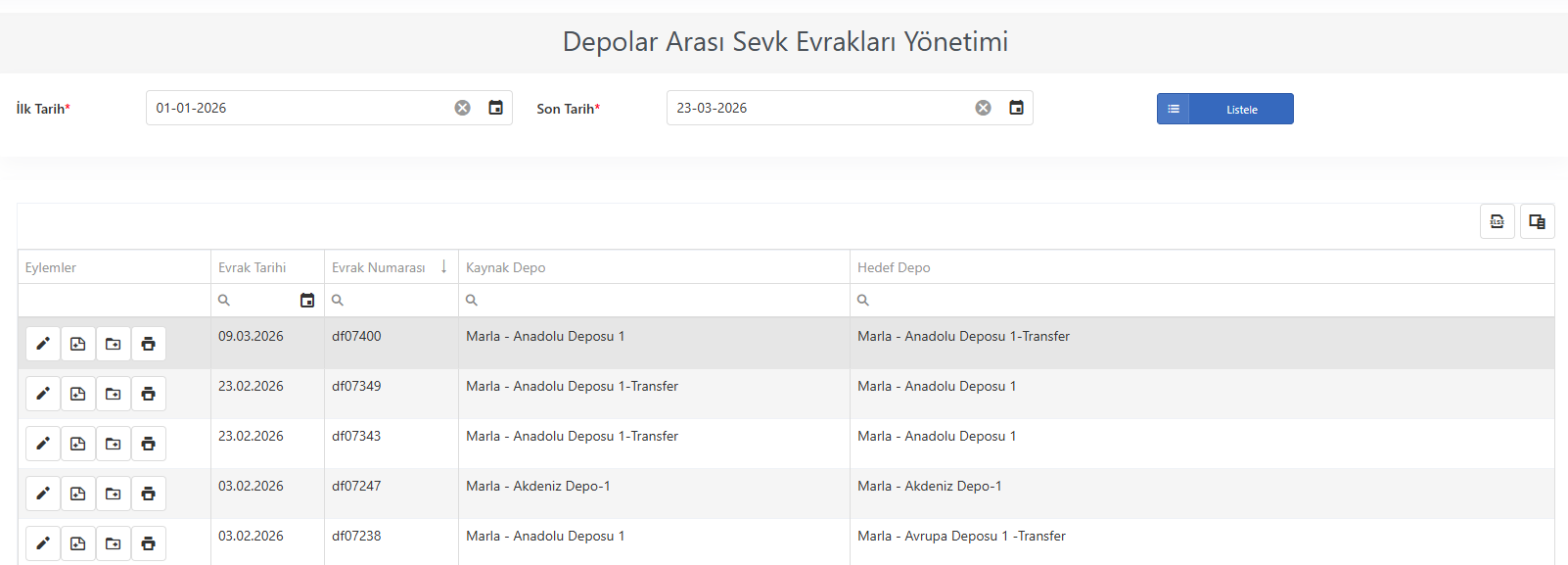Open calendar in Evrak Tarihi filter cell
1568x565 pixels.
point(307,301)
